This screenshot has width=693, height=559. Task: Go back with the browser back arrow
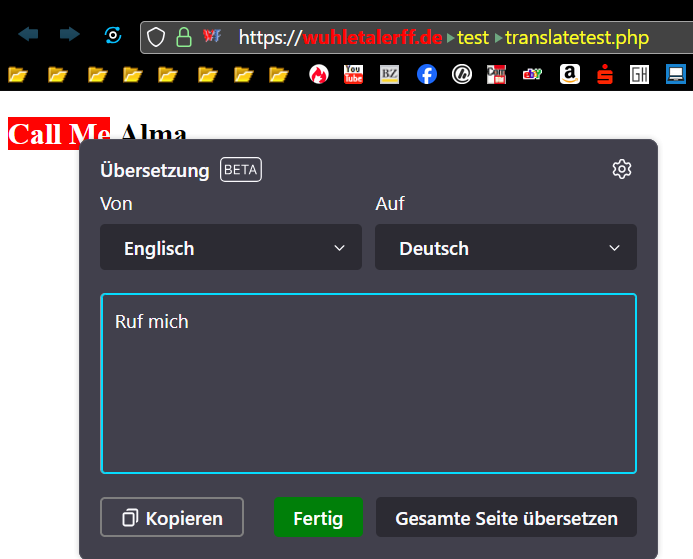[x=28, y=34]
